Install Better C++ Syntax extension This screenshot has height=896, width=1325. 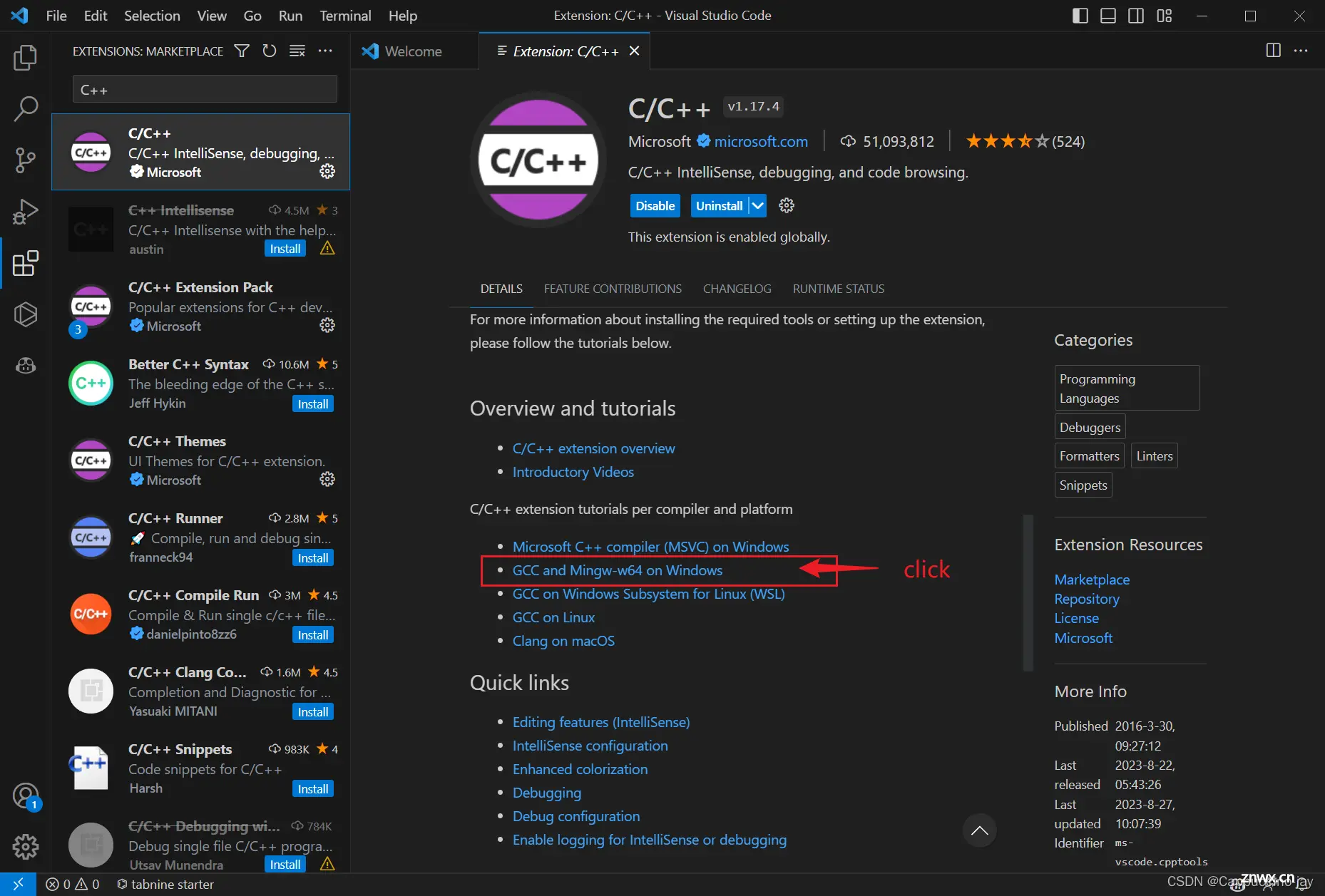313,404
